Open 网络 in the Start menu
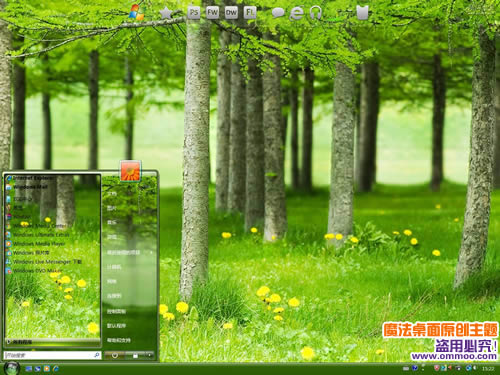Viewport: 500px width, 375px height. coord(112,281)
